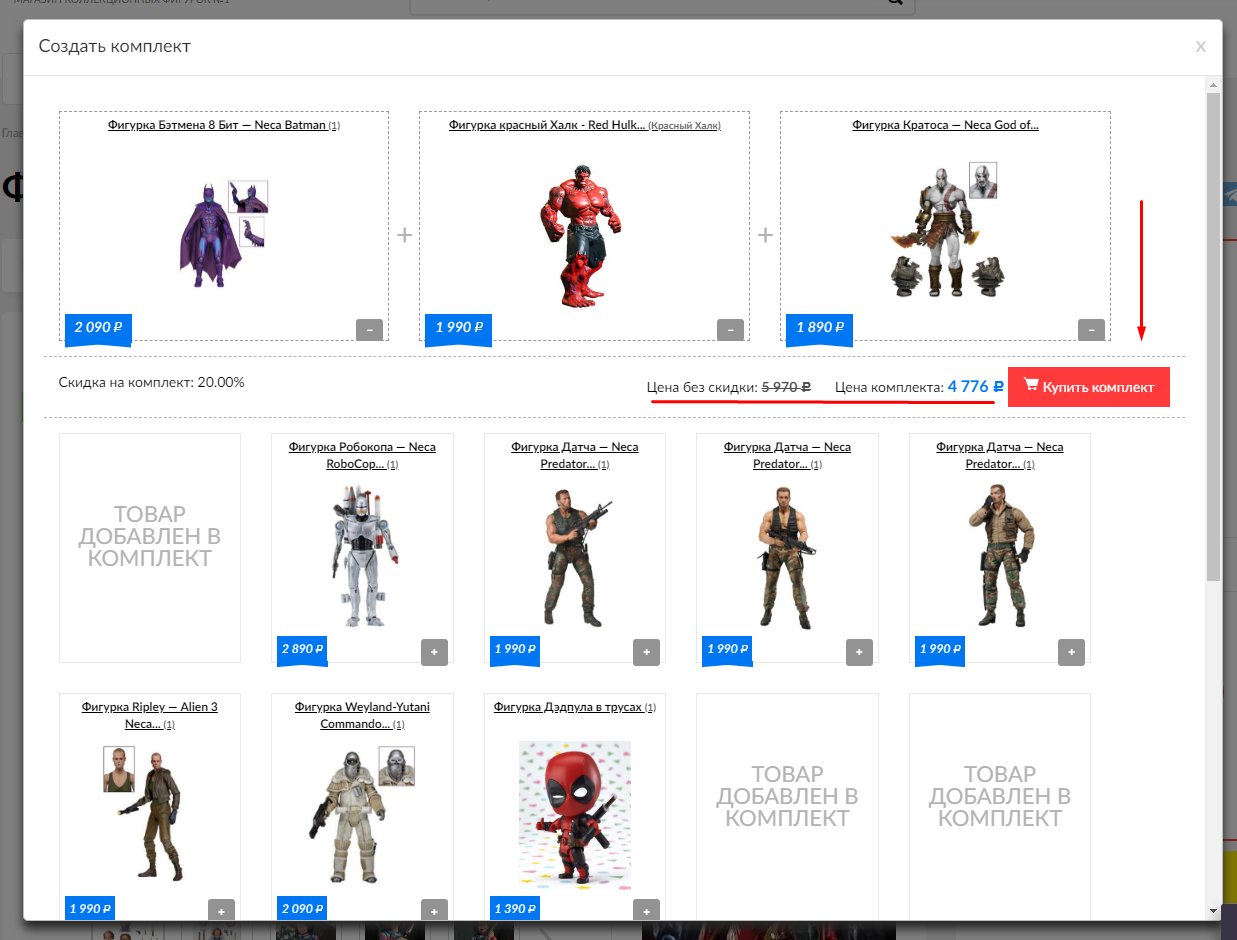
Task: Open Фигурка Ripley Alien 3 link
Action: click(150, 715)
